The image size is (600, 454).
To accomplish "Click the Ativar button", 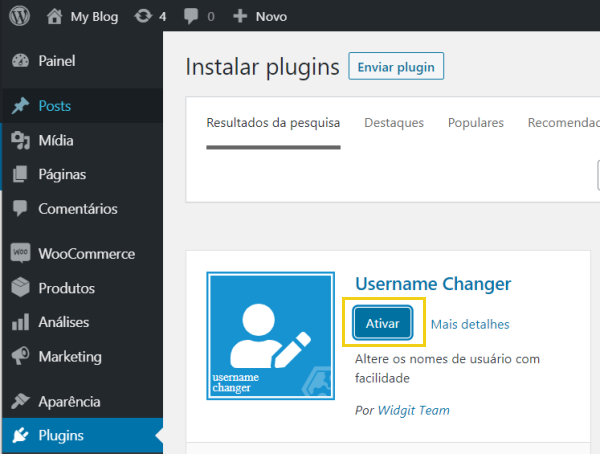I will (383, 323).
